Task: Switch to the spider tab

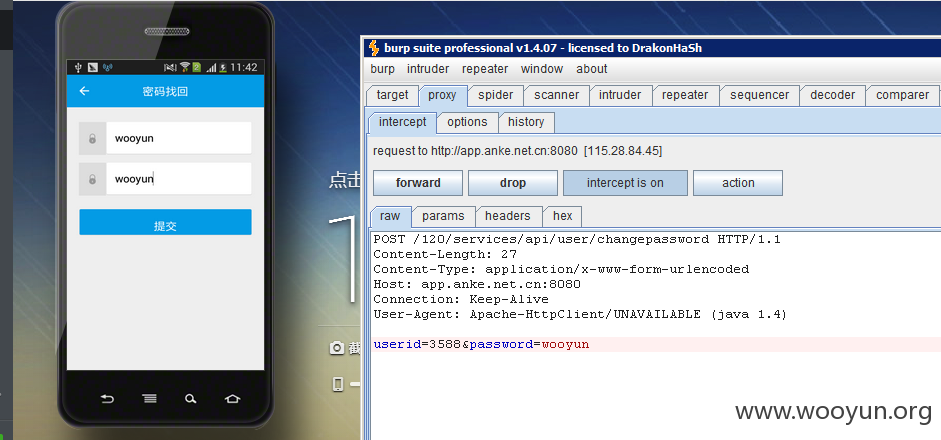Action: click(x=496, y=95)
